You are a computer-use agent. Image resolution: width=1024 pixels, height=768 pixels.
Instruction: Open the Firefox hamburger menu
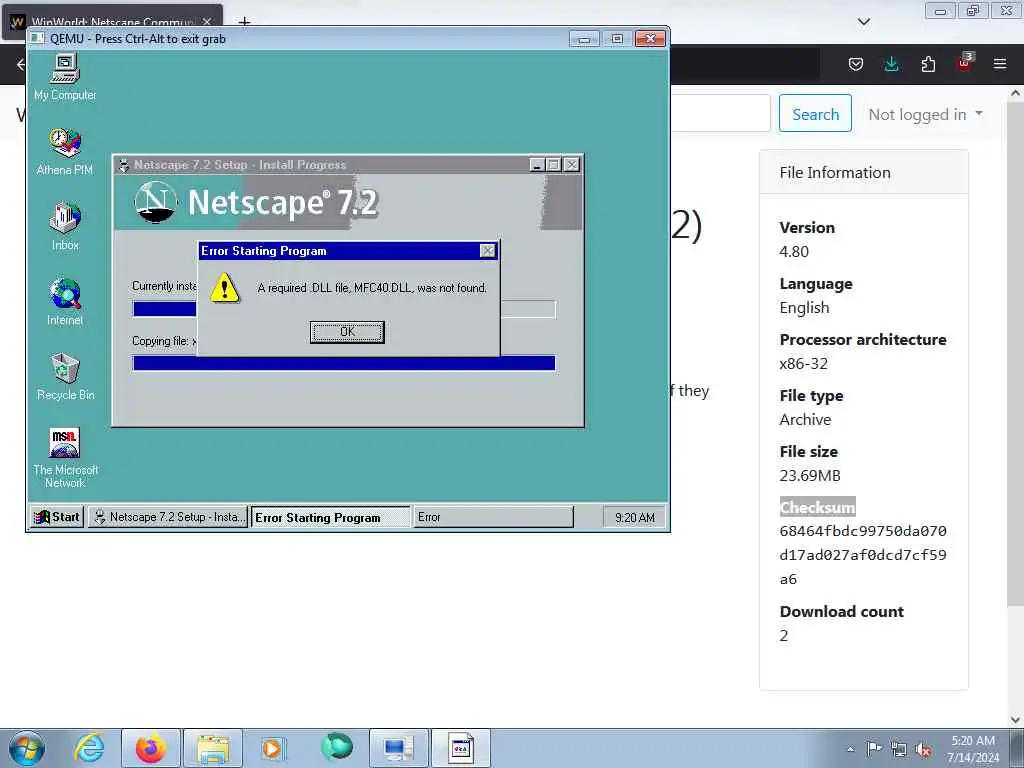[1000, 64]
